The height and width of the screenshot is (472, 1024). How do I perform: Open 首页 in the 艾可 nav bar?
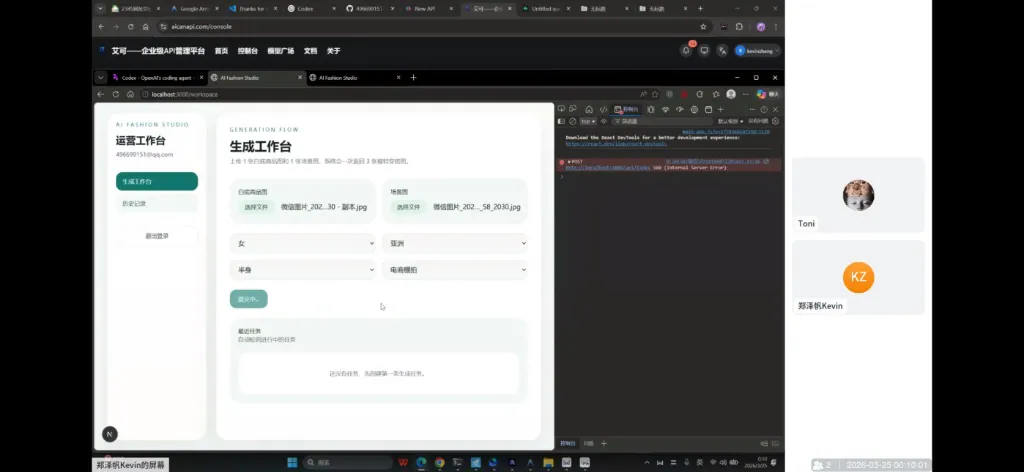(221, 51)
